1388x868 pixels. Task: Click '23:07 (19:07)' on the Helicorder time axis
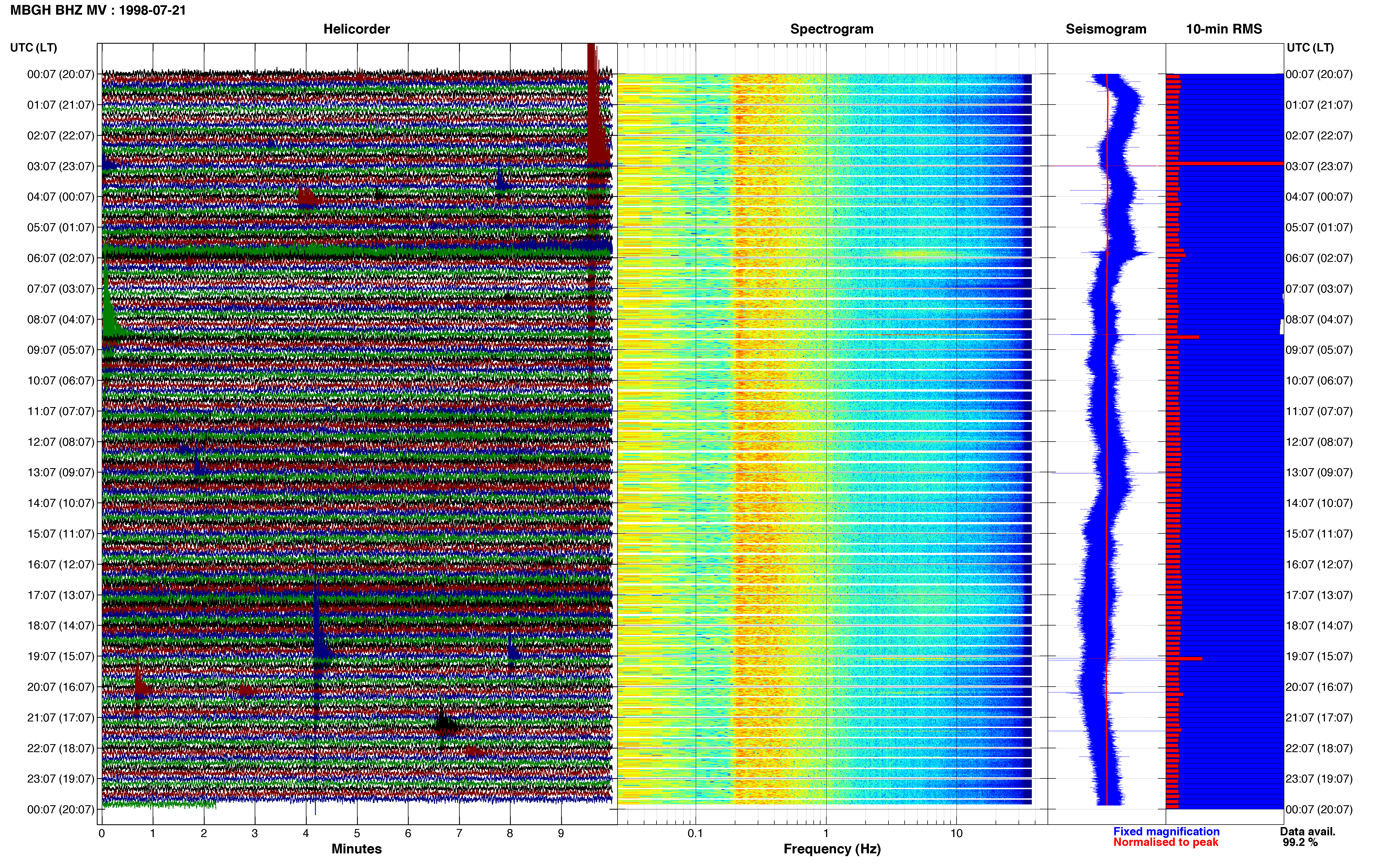coord(60,779)
